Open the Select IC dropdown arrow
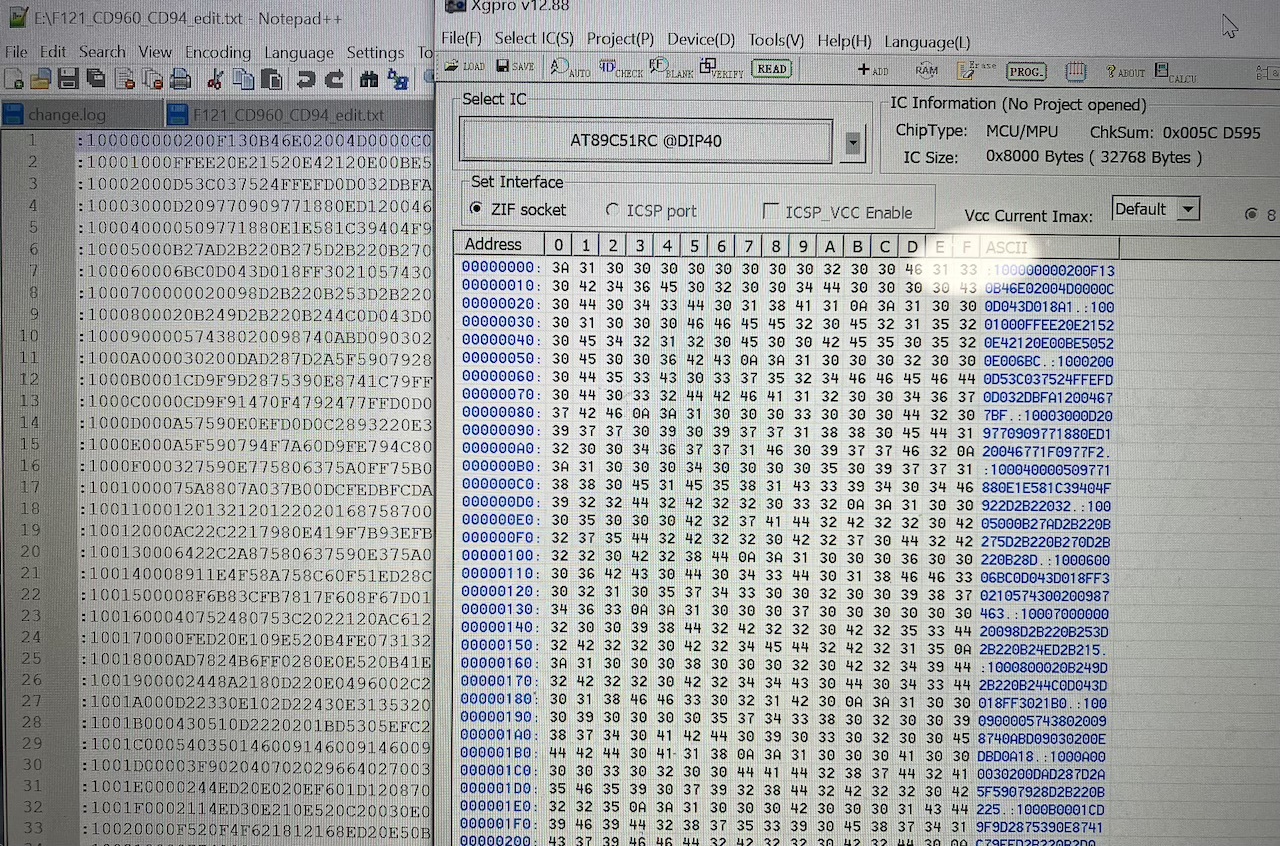 (x=851, y=143)
